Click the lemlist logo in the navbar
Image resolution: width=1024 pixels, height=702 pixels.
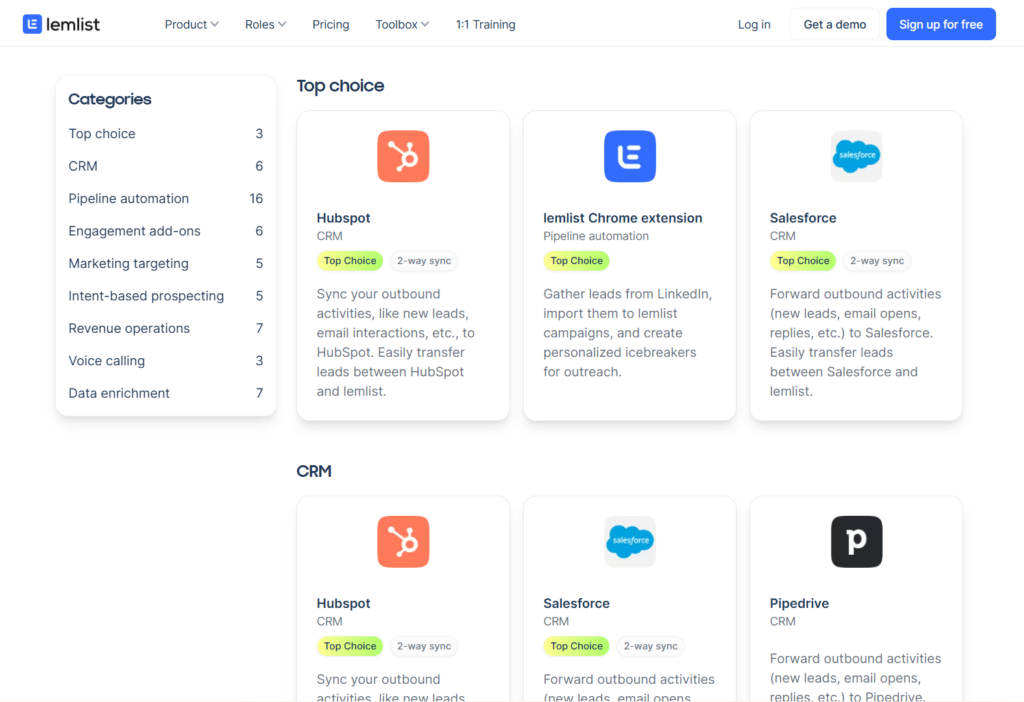click(60, 23)
